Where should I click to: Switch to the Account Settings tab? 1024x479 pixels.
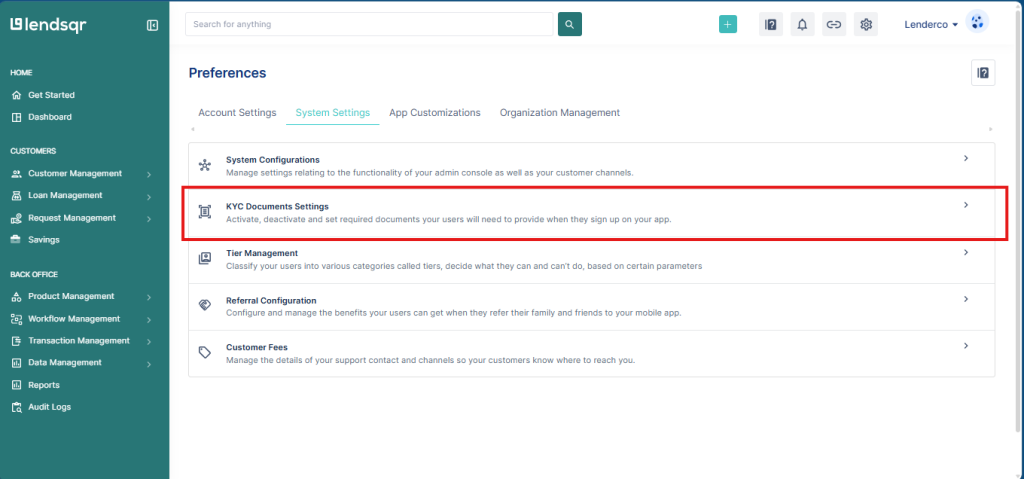click(x=237, y=113)
